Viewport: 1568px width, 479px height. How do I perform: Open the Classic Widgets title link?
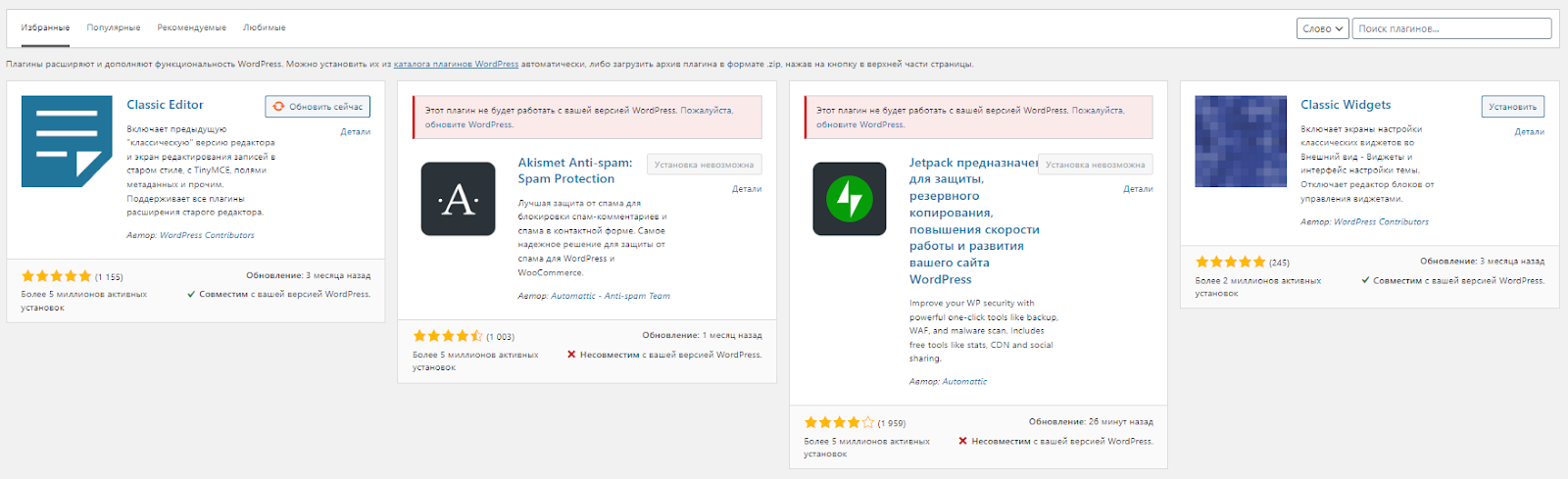[x=1346, y=105]
